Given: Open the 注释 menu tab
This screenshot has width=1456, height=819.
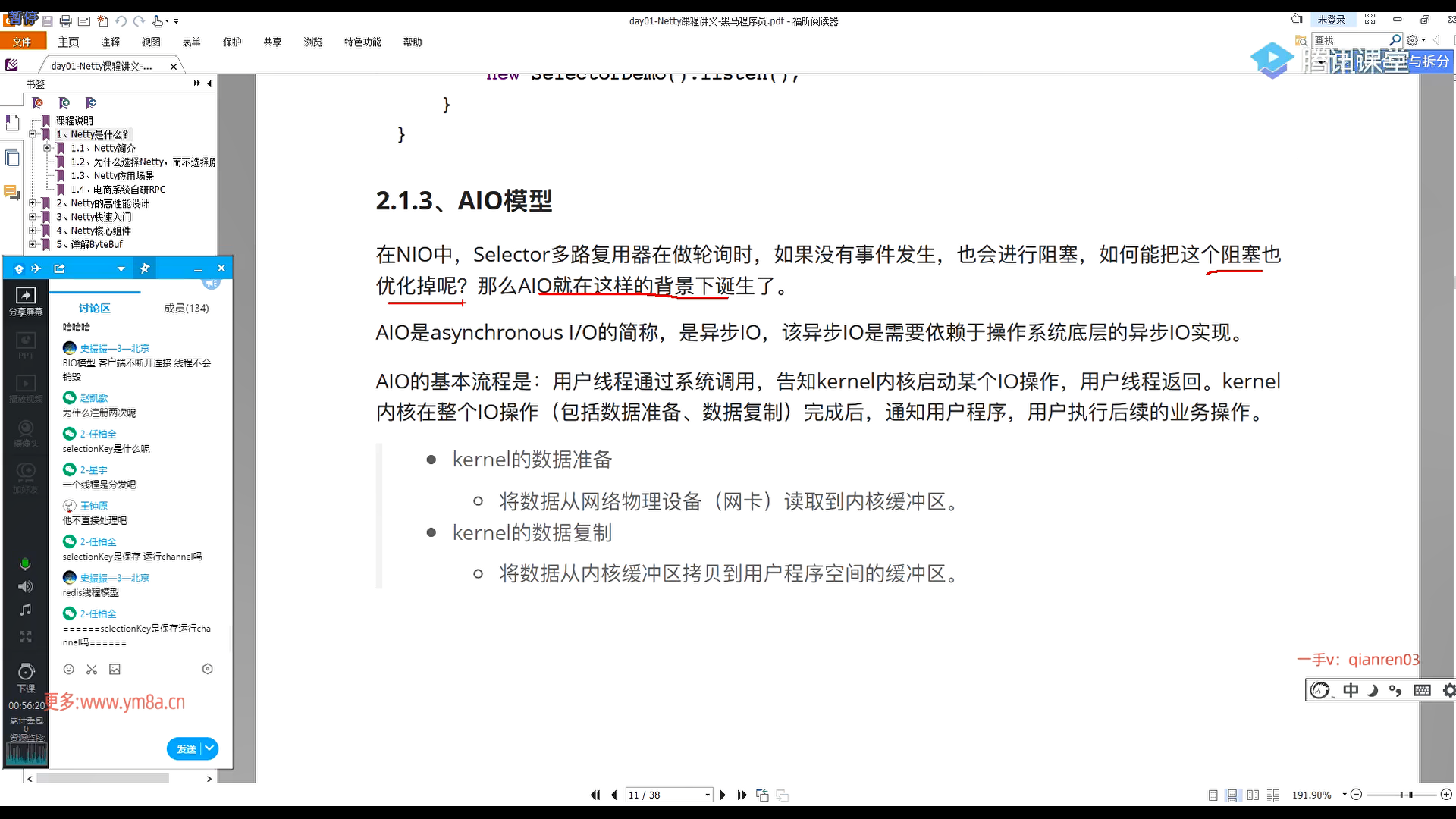Looking at the screenshot, I should 110,42.
